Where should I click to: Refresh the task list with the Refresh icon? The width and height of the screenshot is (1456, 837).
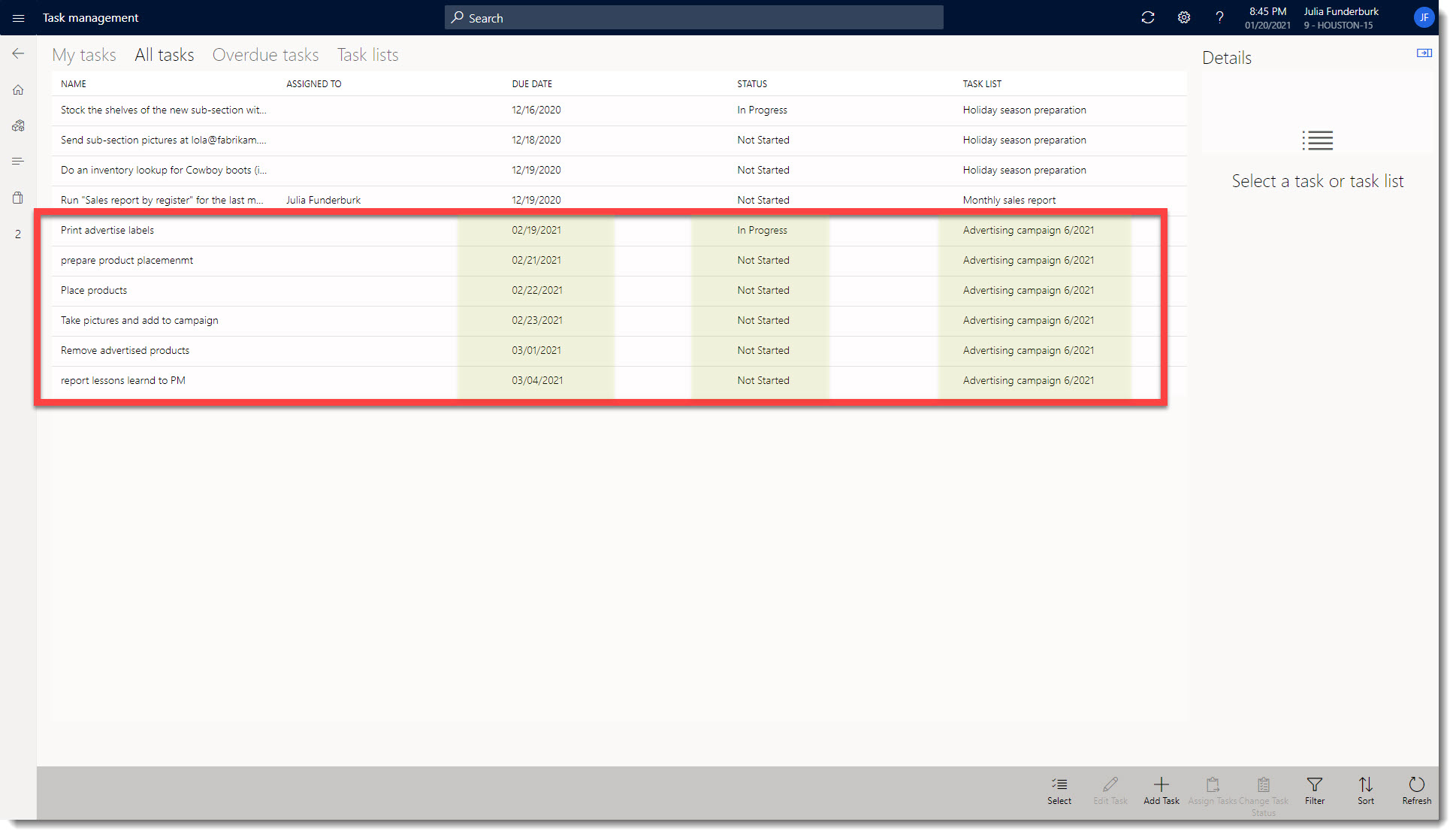pyautogui.click(x=1415, y=791)
